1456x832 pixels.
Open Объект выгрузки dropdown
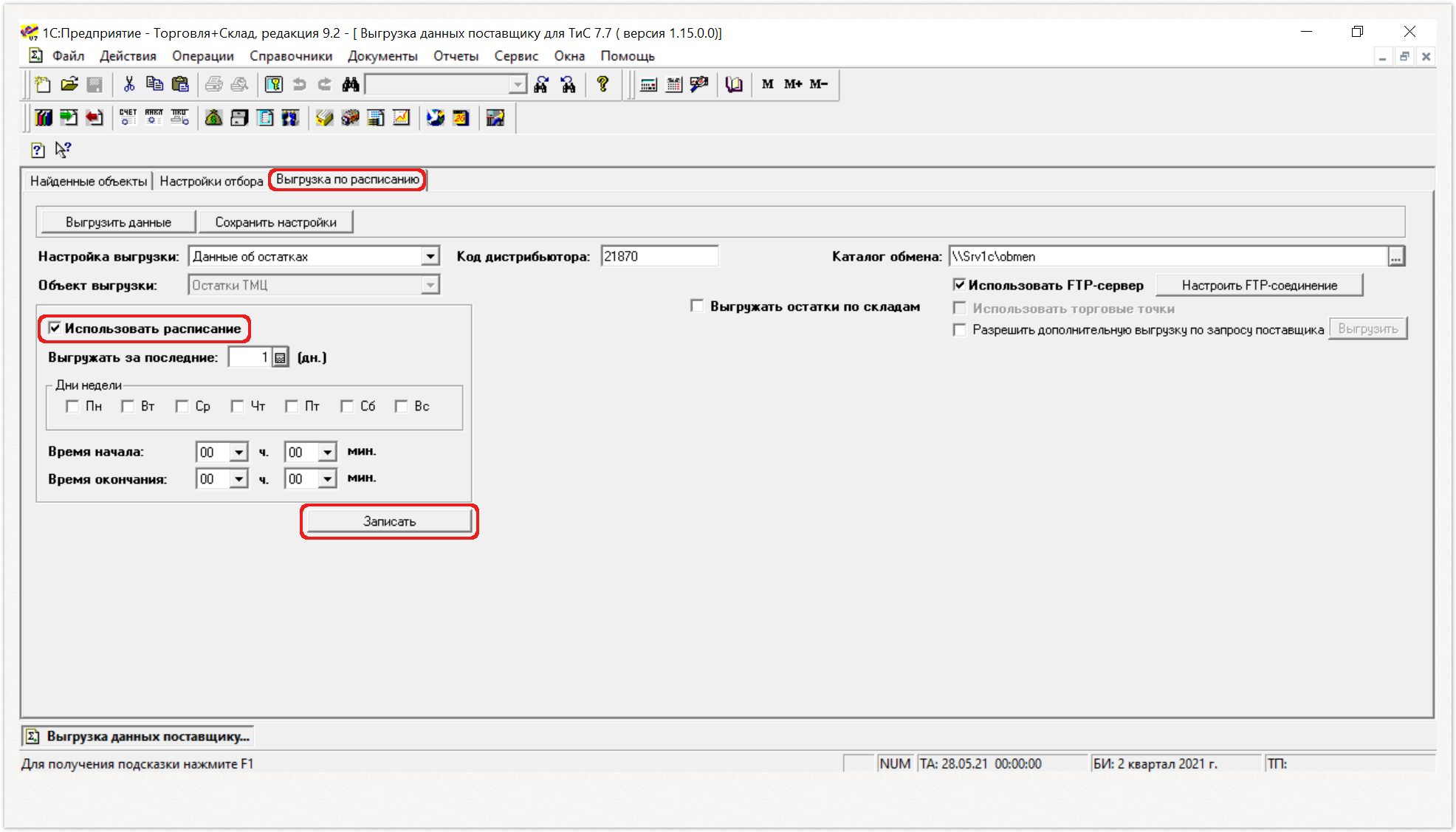(430, 285)
